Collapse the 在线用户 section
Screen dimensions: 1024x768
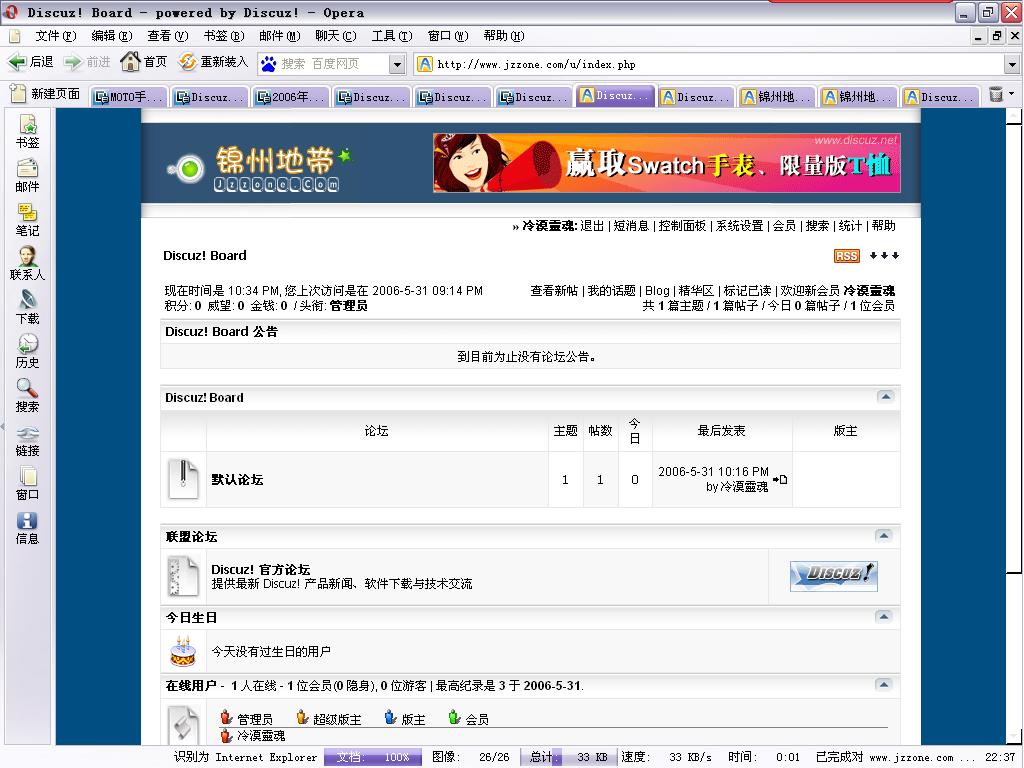(884, 684)
